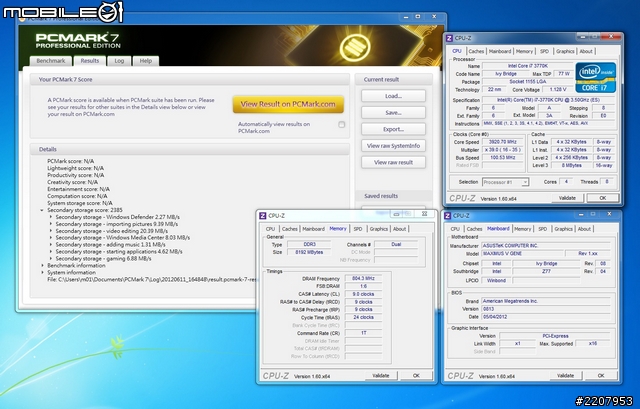
Task: Click the Load... button under Current result
Action: pos(393,96)
